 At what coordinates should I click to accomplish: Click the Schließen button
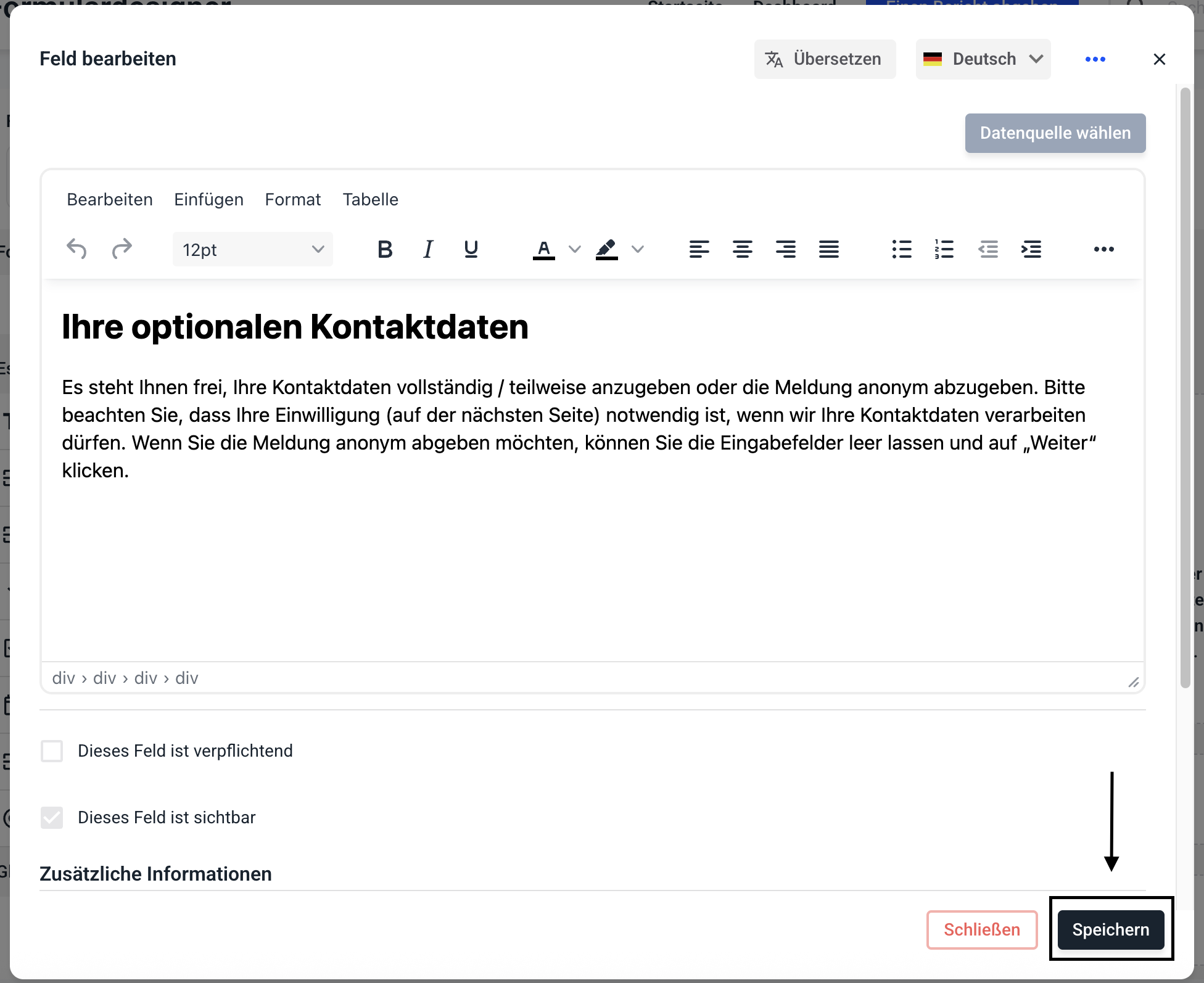(981, 930)
